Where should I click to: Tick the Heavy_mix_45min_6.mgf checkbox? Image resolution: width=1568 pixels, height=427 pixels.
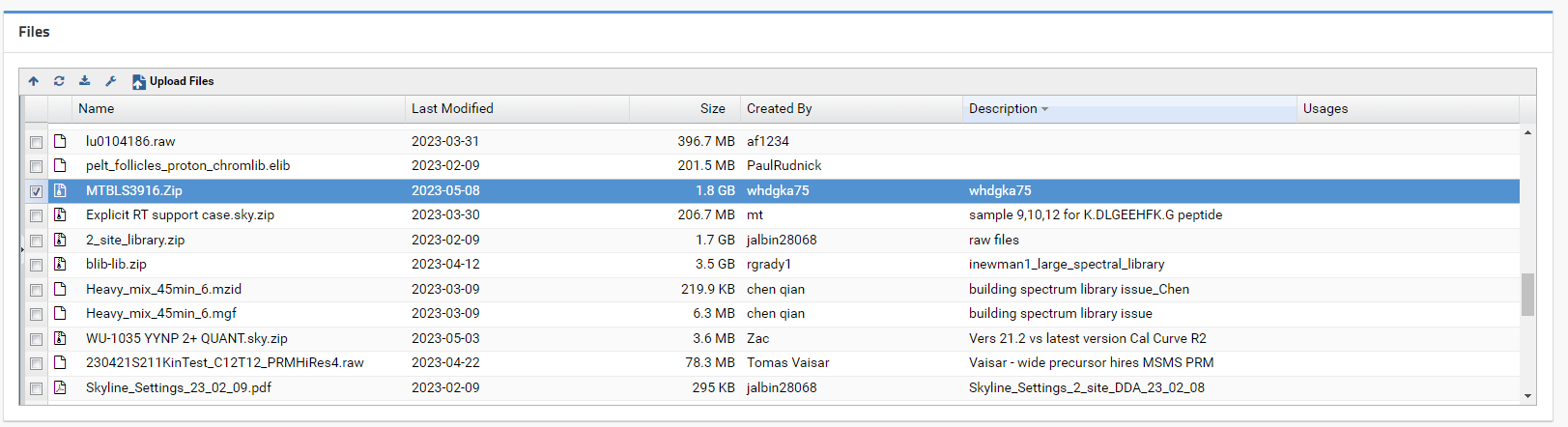tap(36, 314)
